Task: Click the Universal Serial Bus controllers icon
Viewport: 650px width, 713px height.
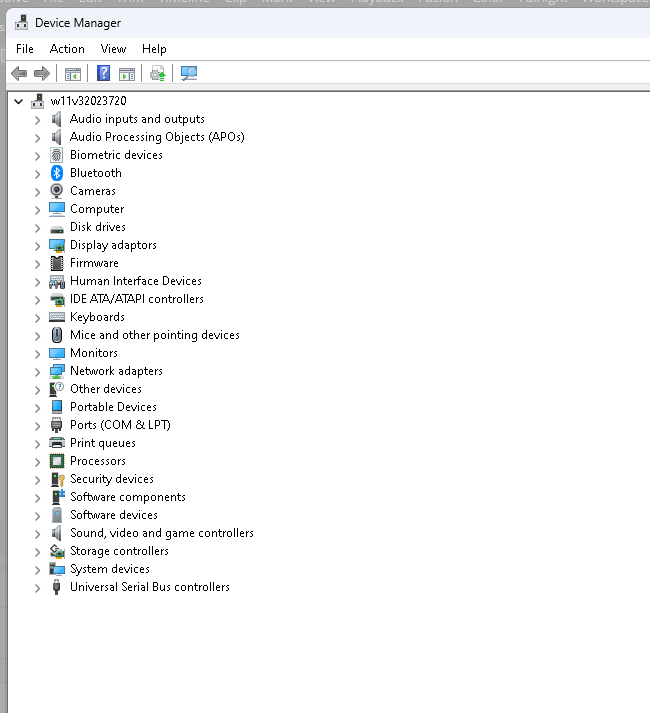Action: tap(57, 587)
